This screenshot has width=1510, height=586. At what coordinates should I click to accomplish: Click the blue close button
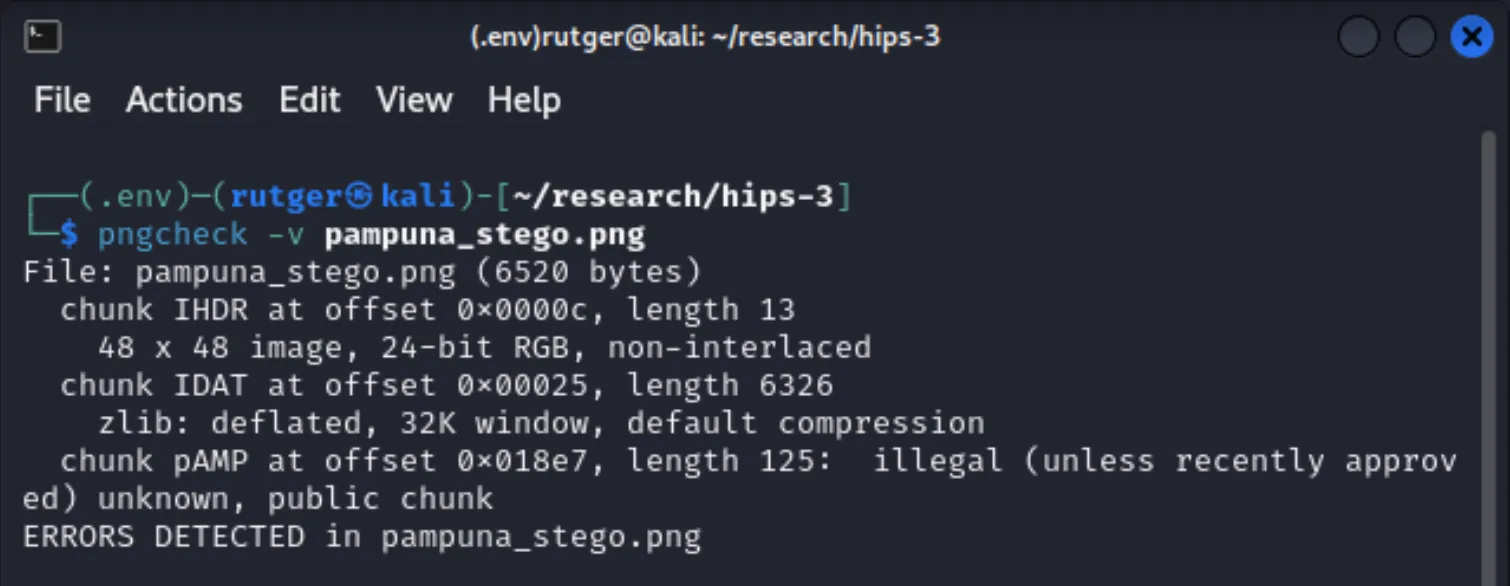1471,37
